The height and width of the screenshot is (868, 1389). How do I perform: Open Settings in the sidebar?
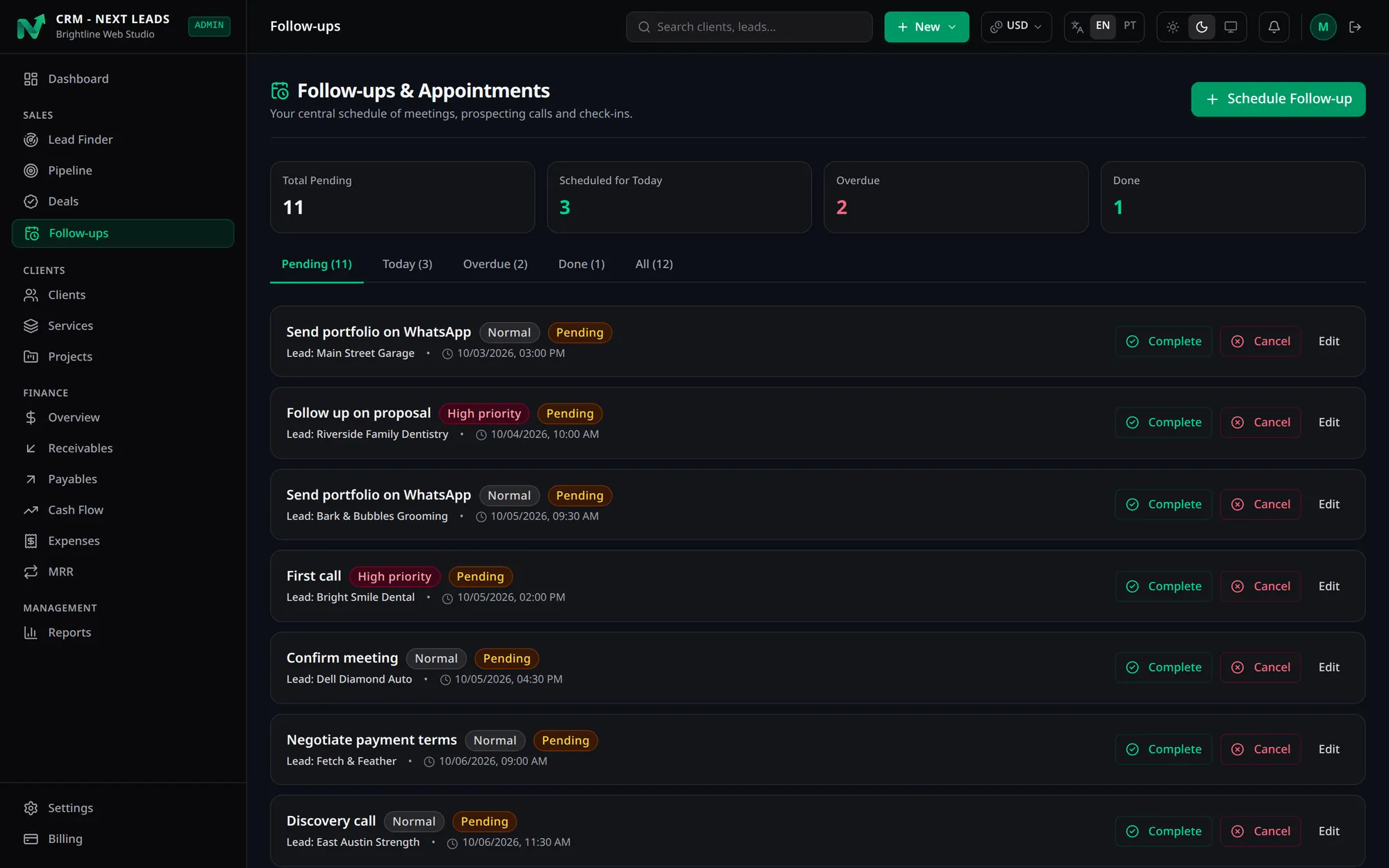point(123,808)
